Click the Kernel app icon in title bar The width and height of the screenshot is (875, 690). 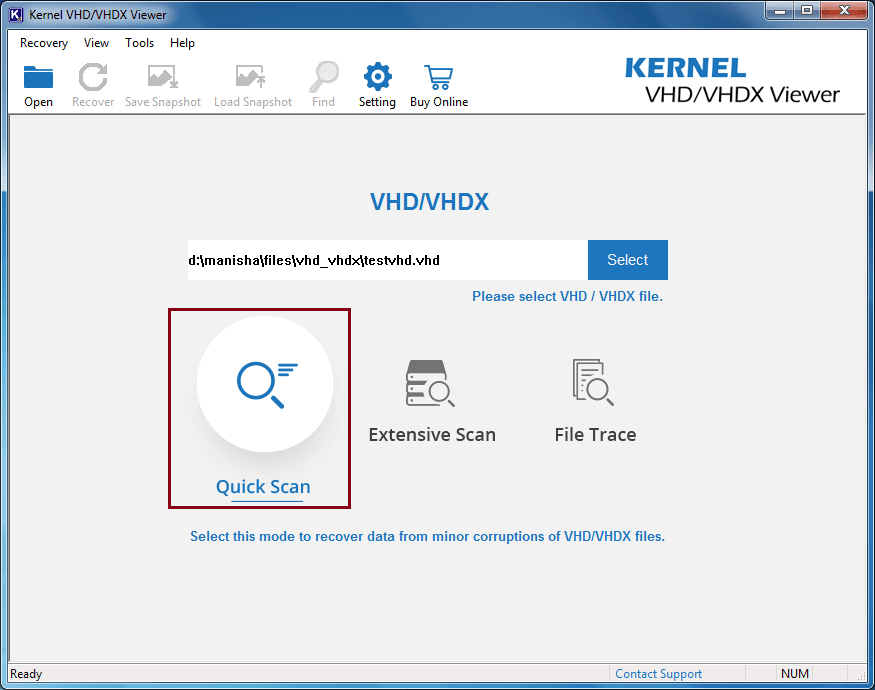tap(16, 14)
